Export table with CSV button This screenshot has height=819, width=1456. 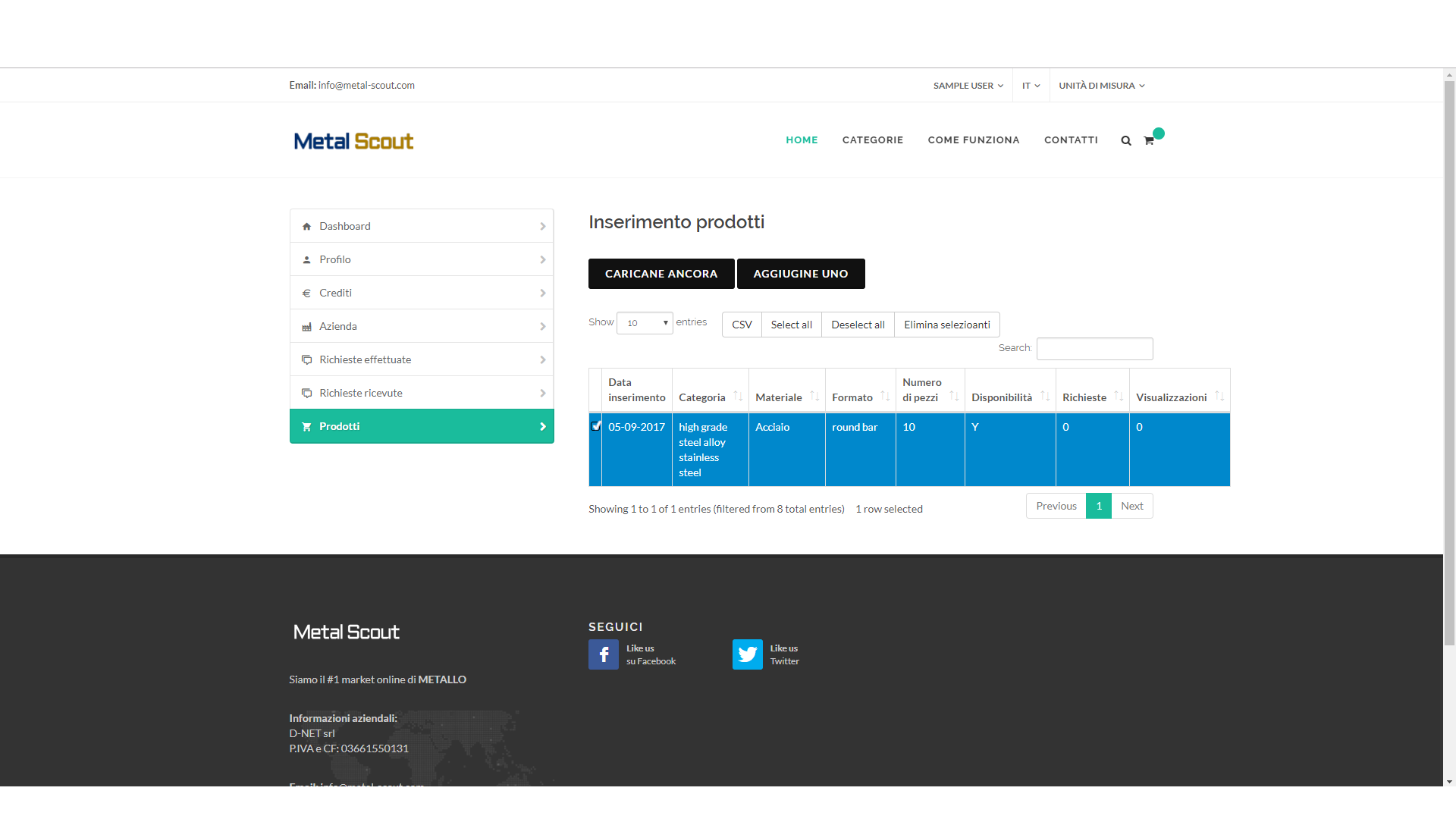point(742,325)
